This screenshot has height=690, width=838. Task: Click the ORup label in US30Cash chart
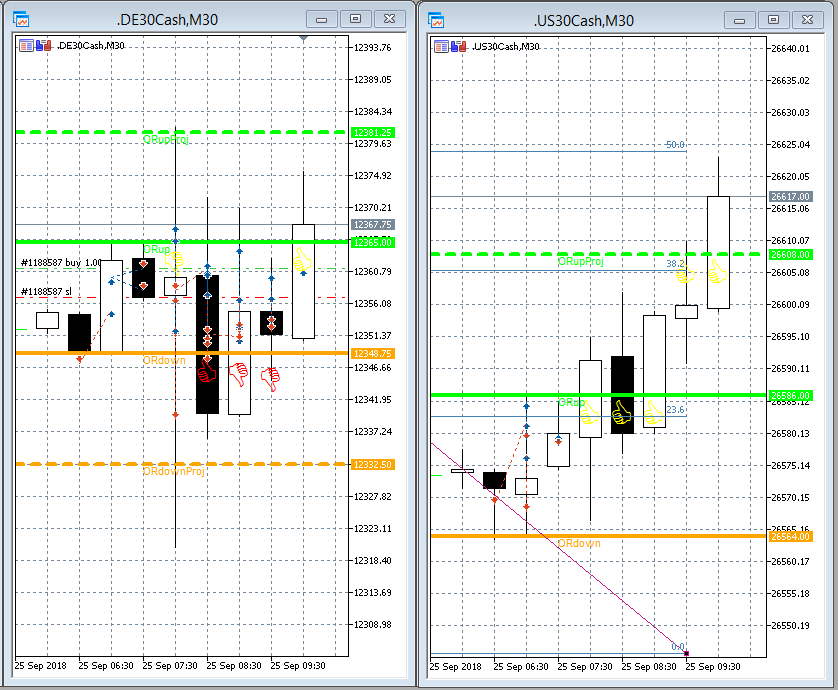(x=571, y=402)
